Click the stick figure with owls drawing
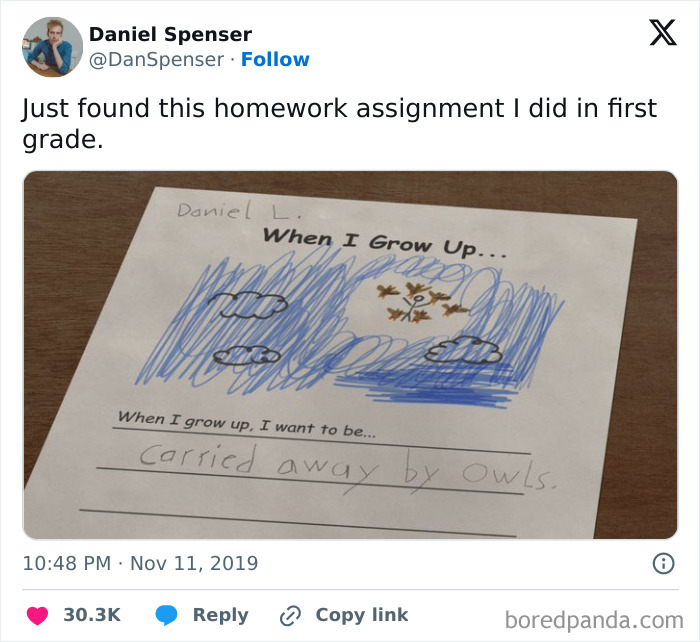Viewport: 700px width, 642px height. (410, 301)
